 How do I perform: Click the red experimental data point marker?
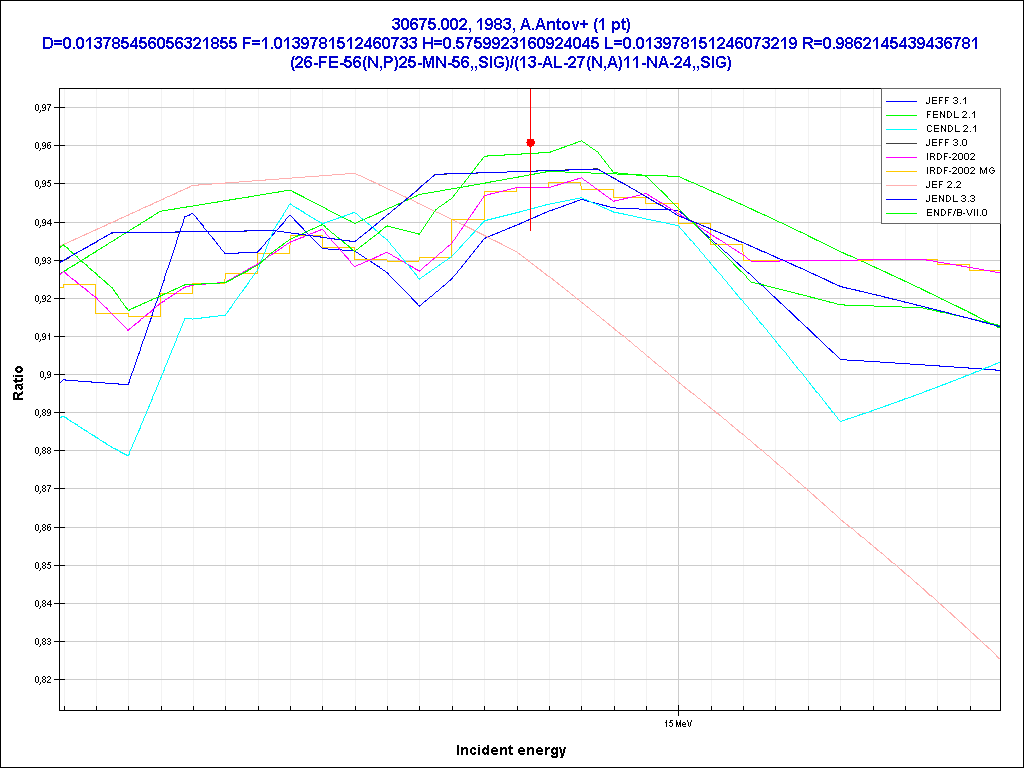pyautogui.click(x=531, y=142)
